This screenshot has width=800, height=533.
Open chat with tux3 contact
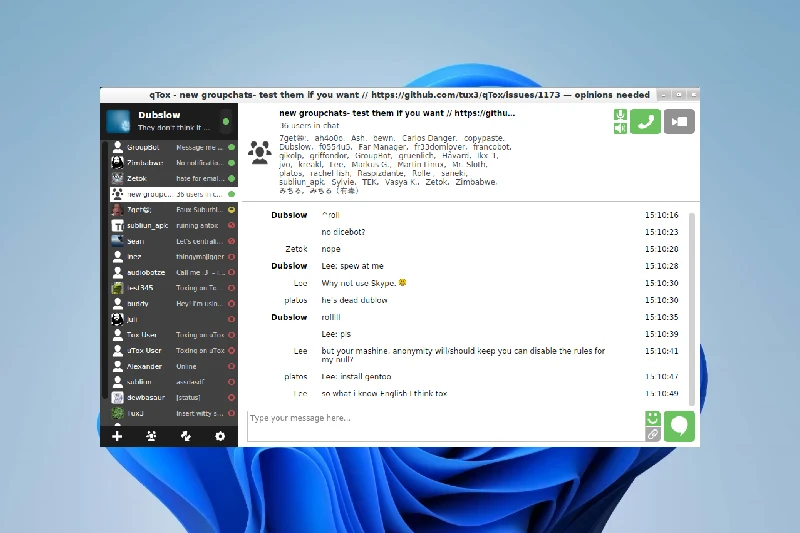173,413
